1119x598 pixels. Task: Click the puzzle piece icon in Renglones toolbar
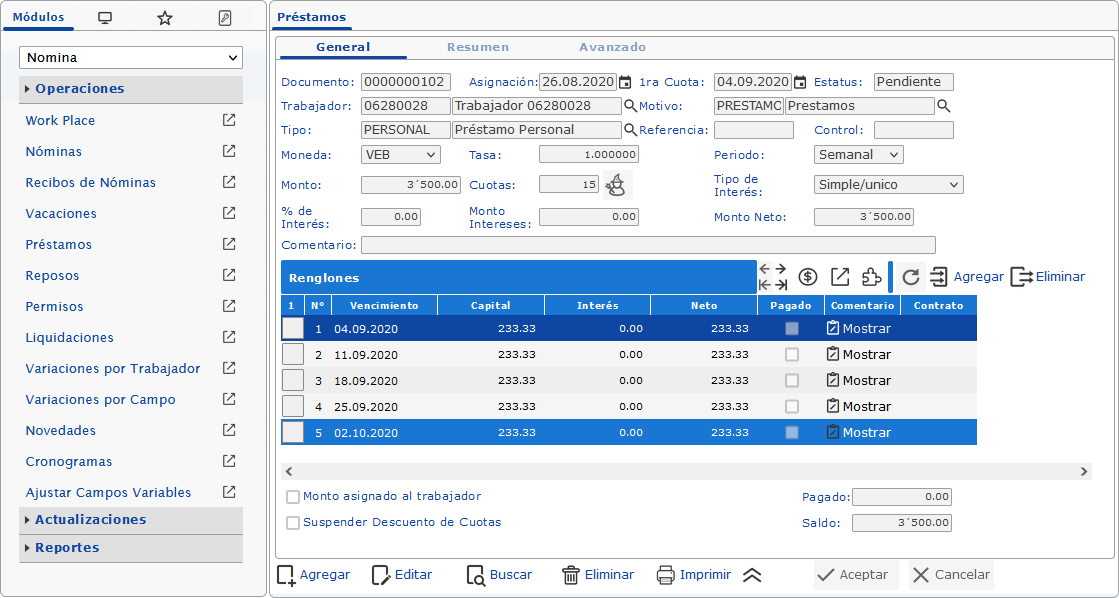(x=871, y=277)
